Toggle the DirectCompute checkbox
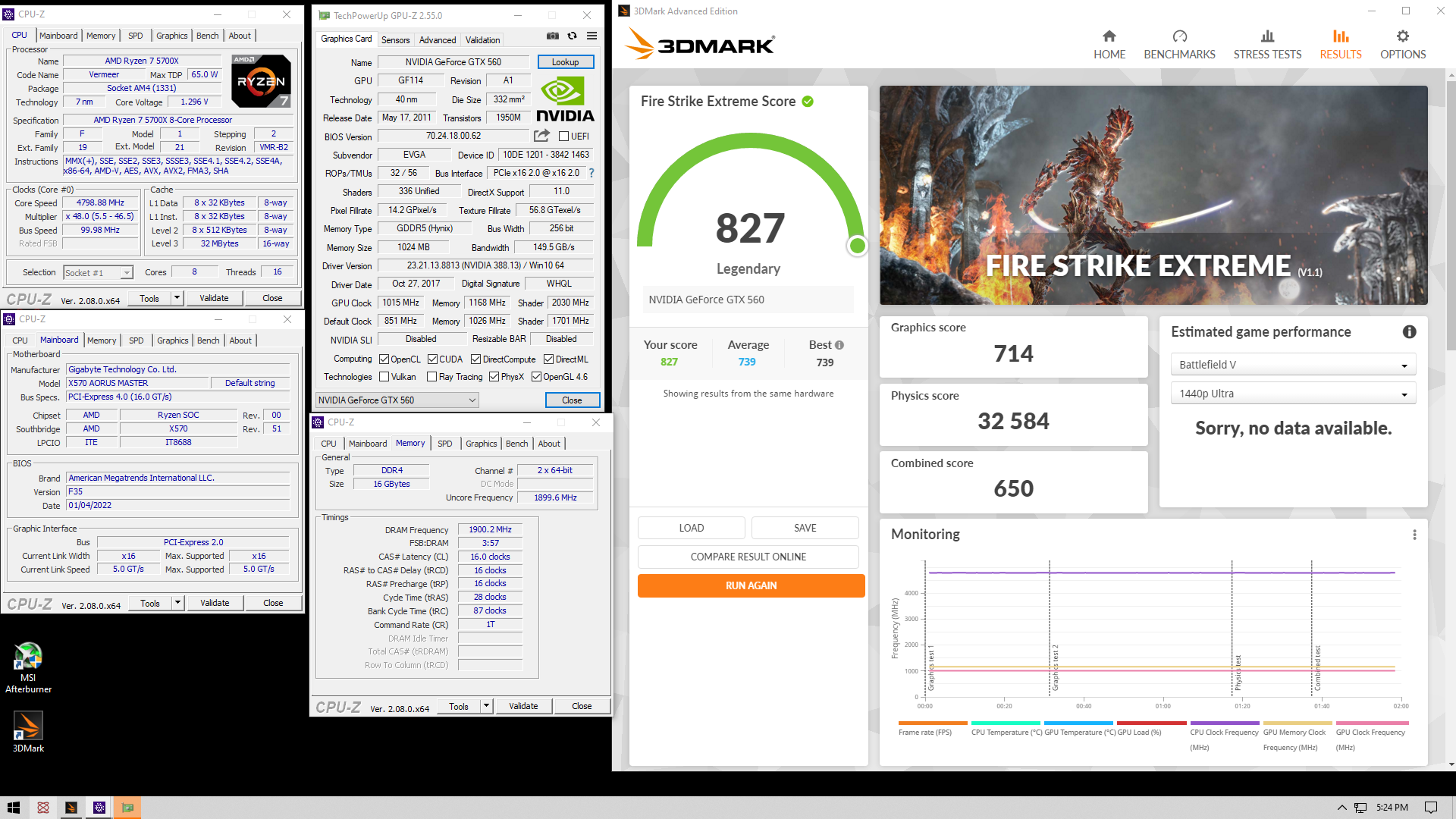Image resolution: width=1456 pixels, height=819 pixels. coord(475,359)
